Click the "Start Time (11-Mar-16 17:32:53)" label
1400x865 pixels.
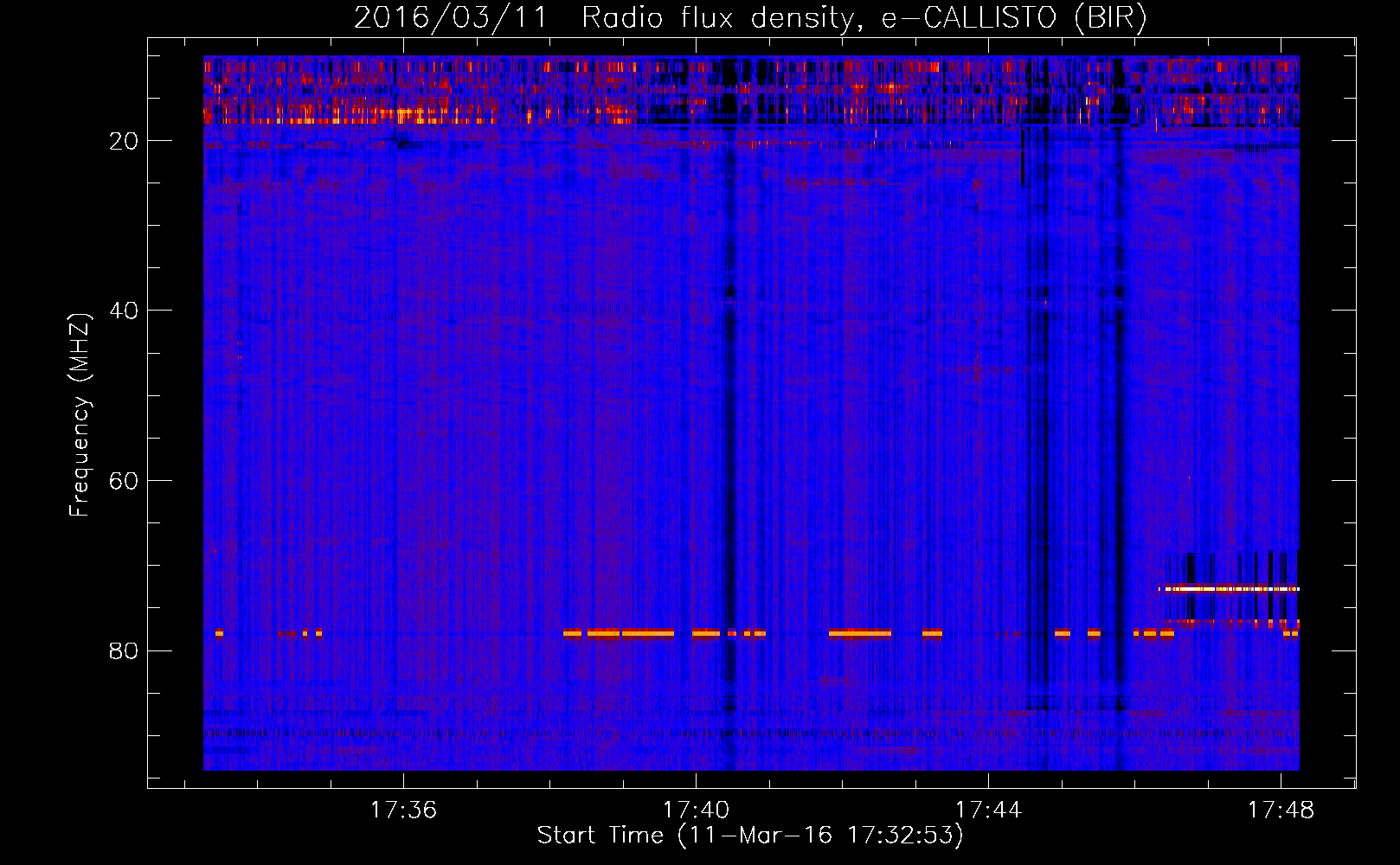coord(750,836)
